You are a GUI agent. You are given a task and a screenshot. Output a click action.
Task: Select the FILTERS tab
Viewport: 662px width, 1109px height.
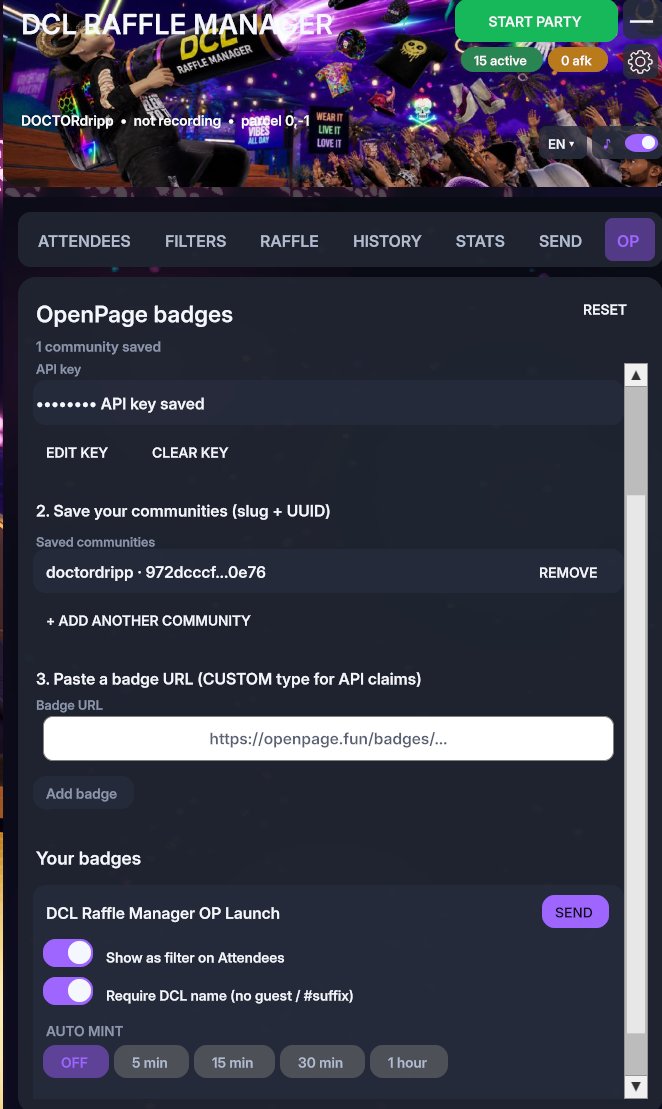(195, 241)
